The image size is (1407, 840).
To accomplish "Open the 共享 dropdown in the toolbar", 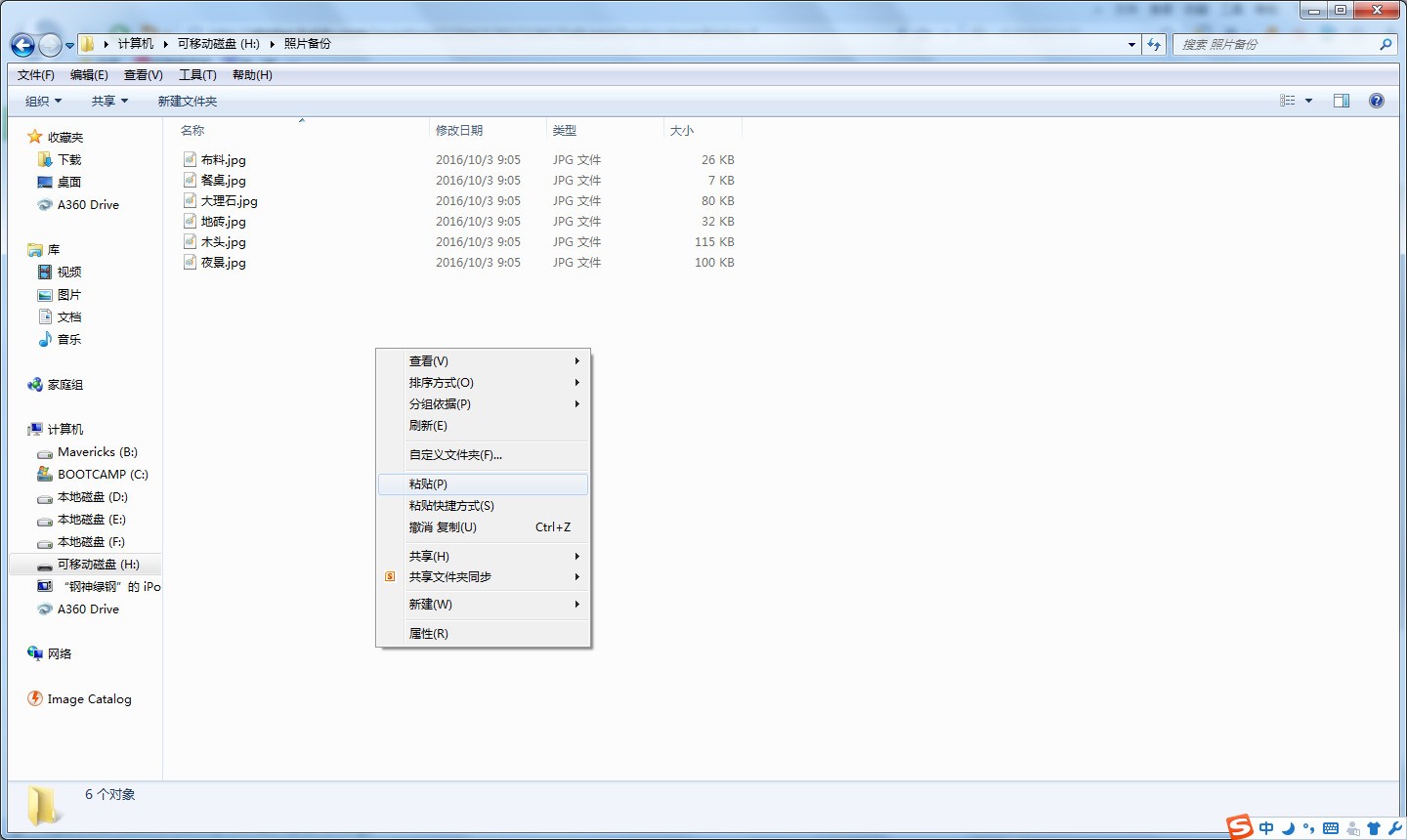I will point(109,101).
